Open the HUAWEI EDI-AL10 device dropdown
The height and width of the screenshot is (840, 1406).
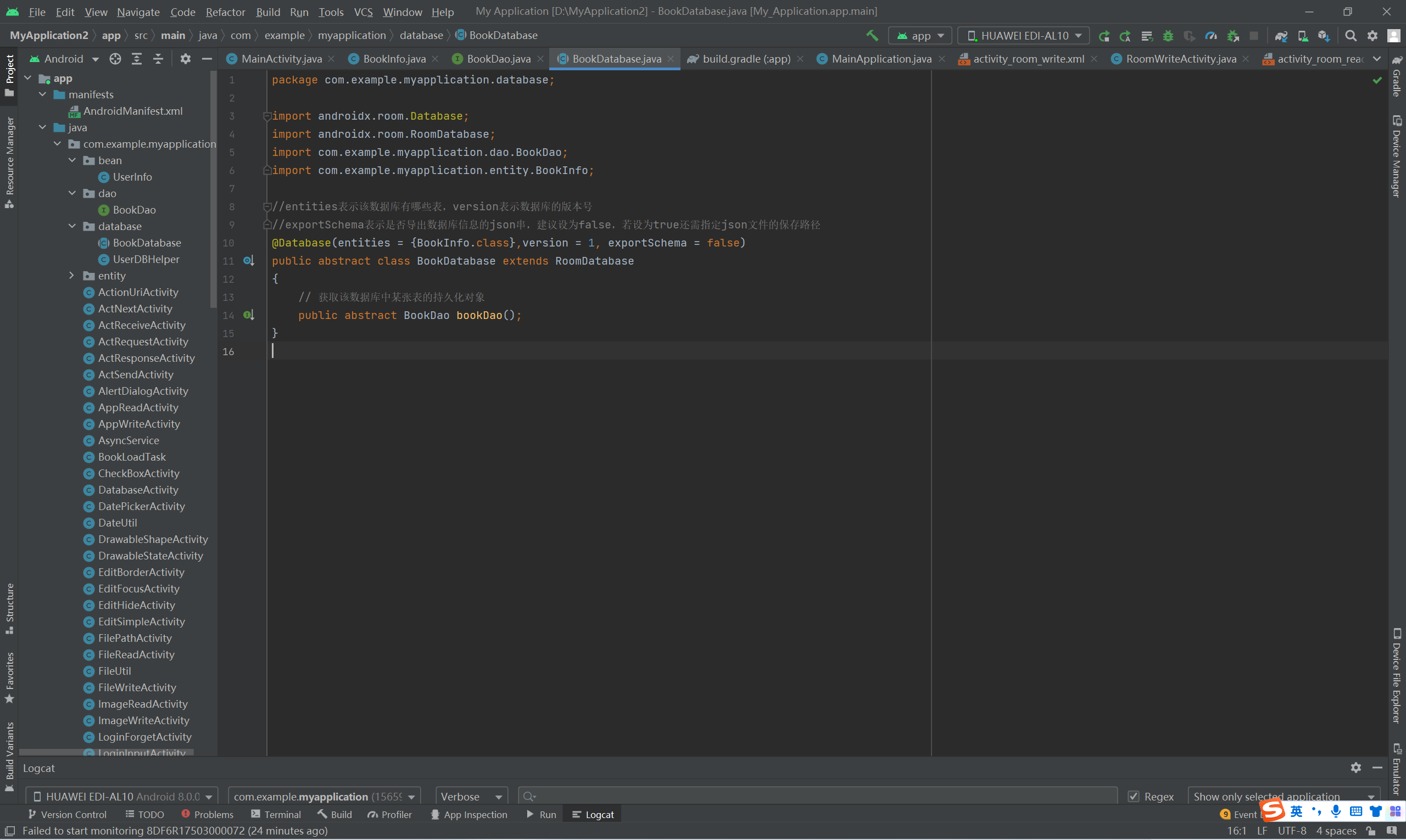pyautogui.click(x=1023, y=36)
